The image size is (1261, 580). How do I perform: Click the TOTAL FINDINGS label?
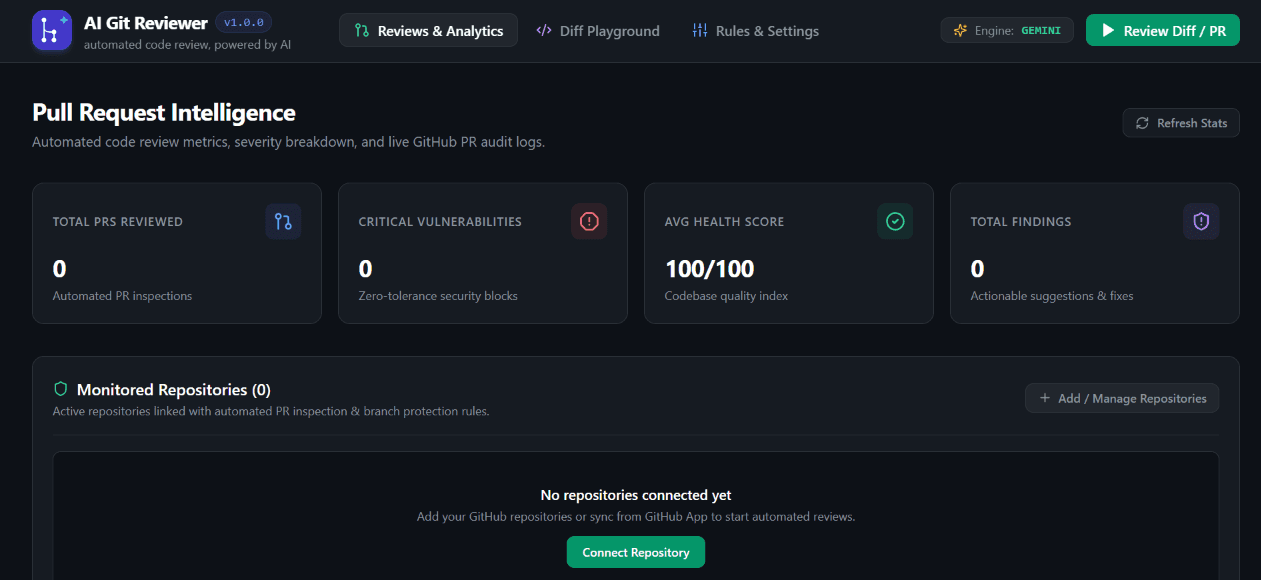coord(1021,222)
